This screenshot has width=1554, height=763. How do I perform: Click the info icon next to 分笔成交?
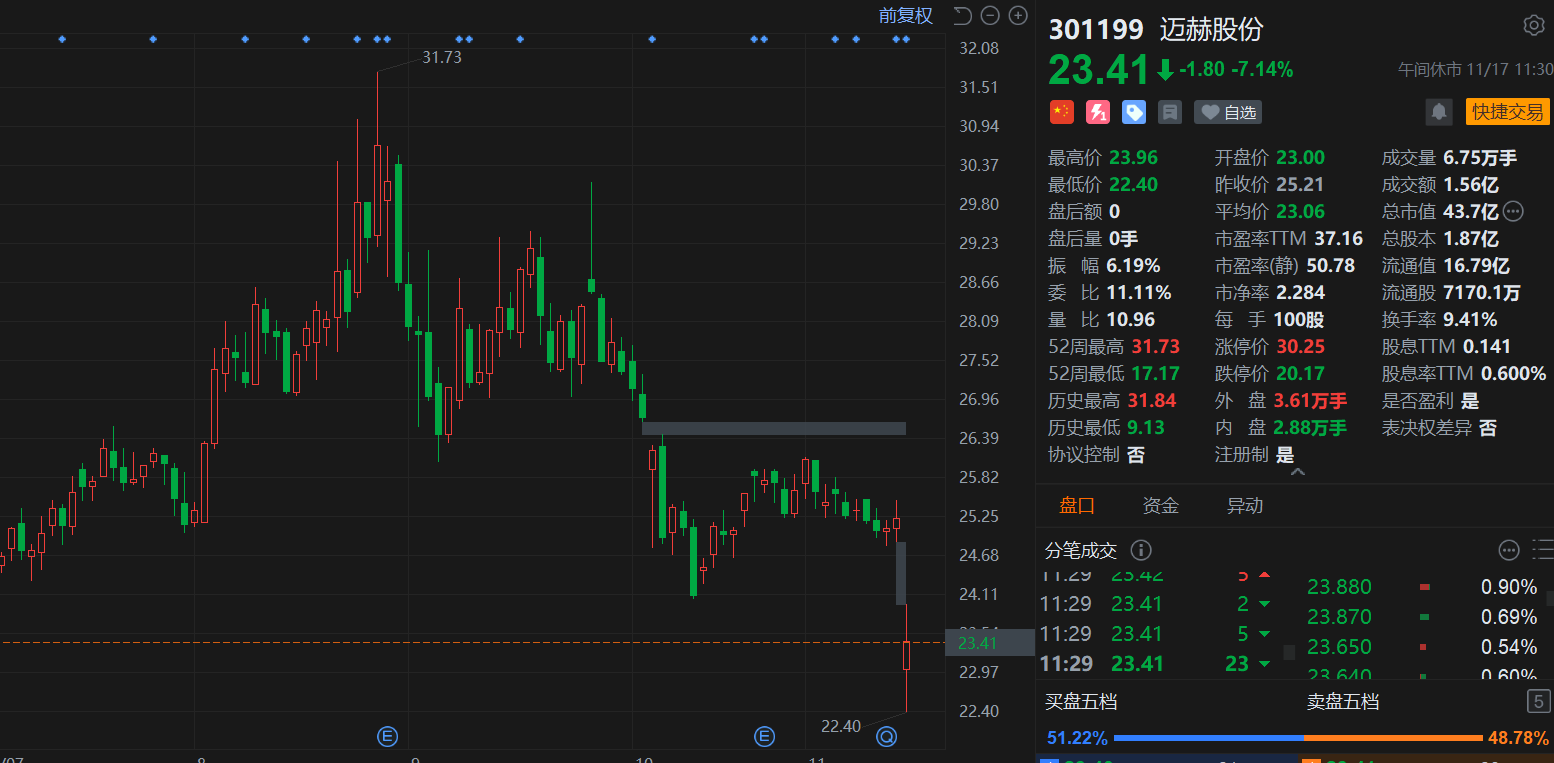click(x=1141, y=550)
